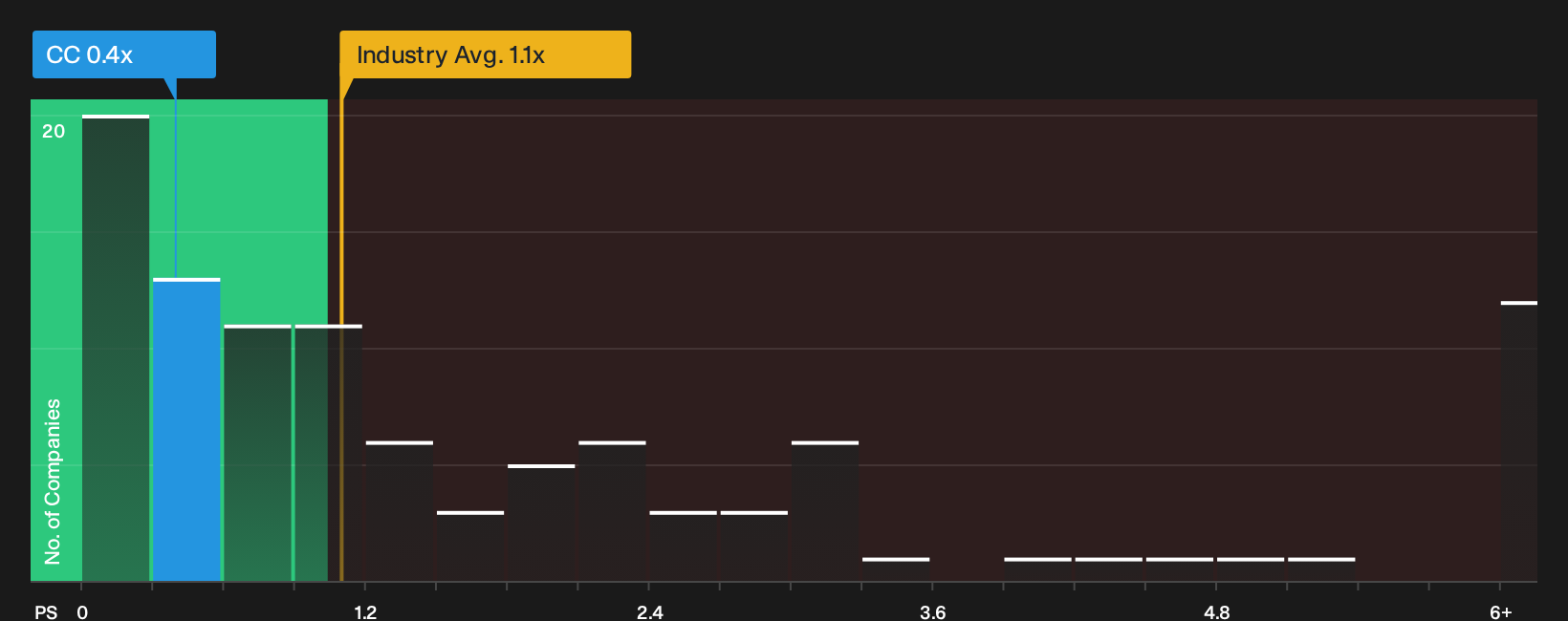Click the '4.8' x-axis tick label

pos(1216,612)
